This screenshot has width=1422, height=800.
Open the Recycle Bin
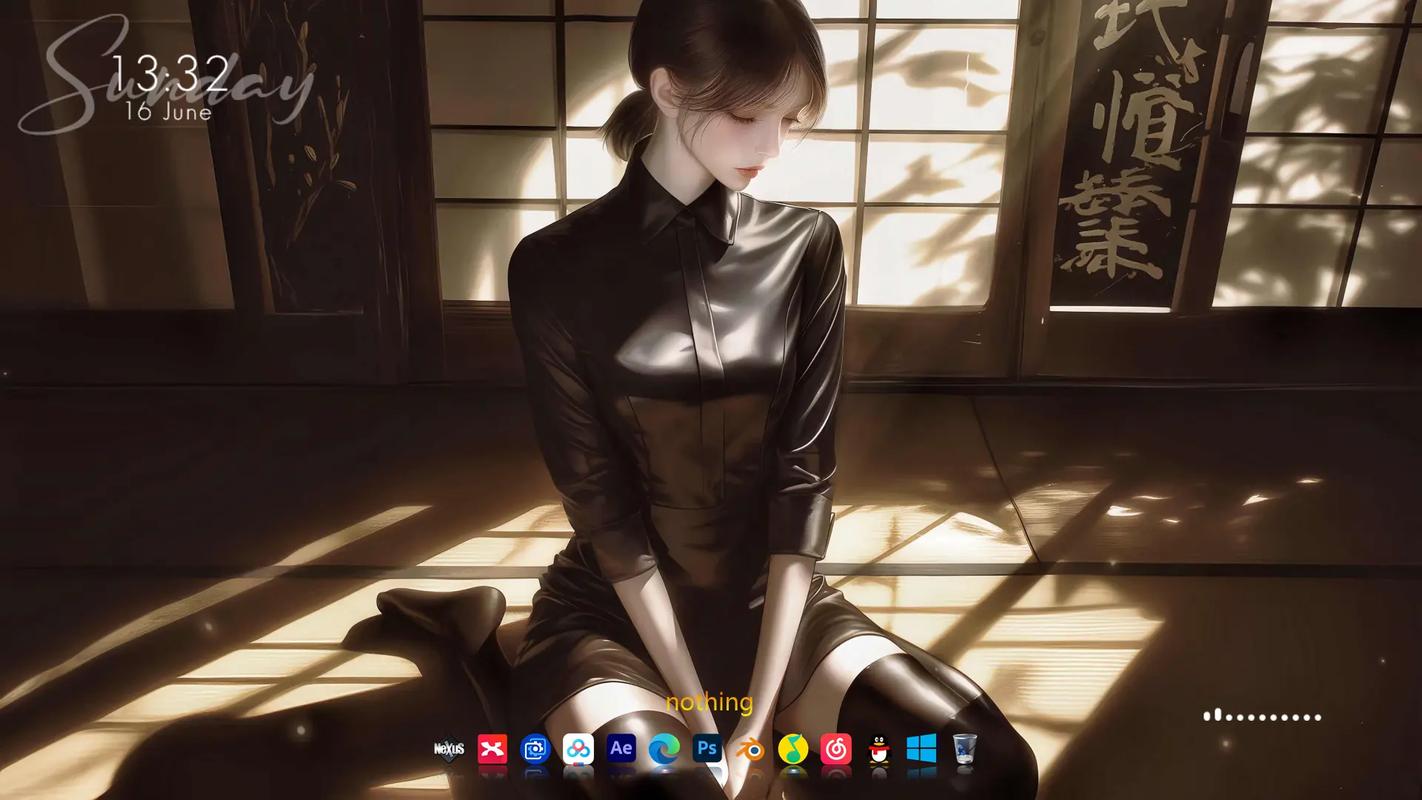[x=965, y=749]
